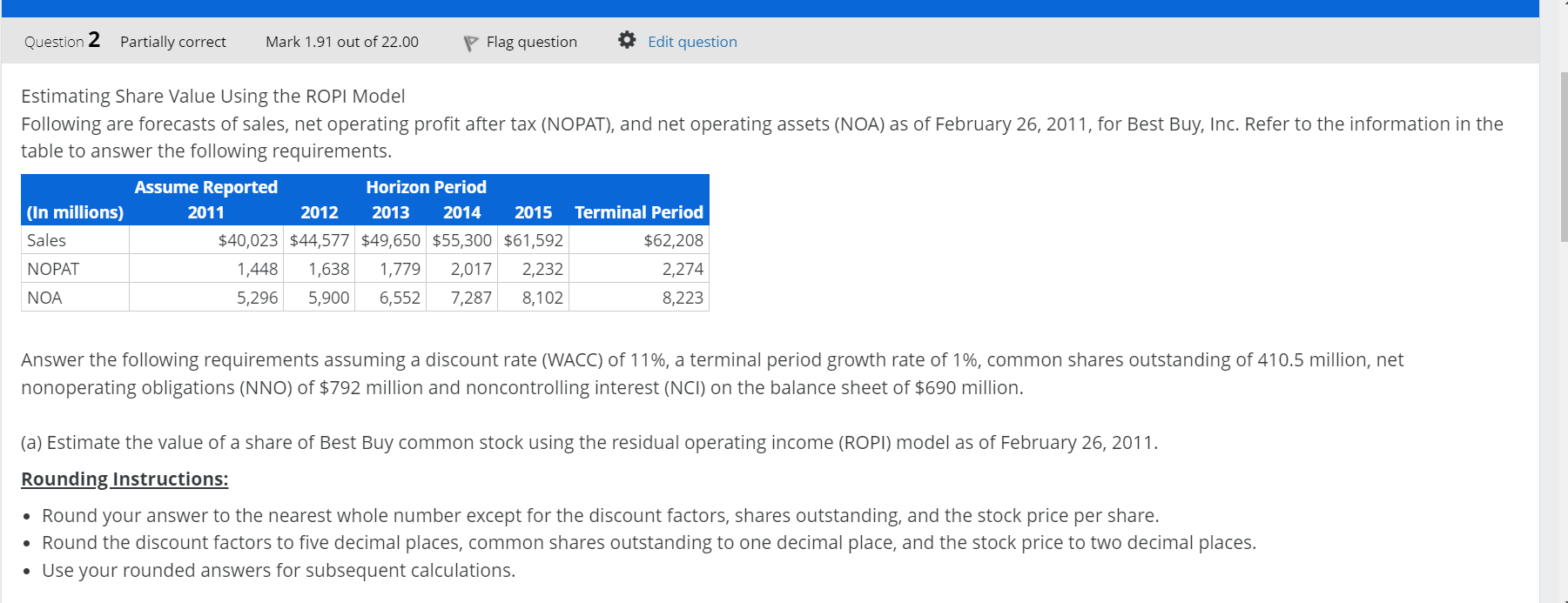
Task: Click the 2014 column header
Action: pos(462,212)
